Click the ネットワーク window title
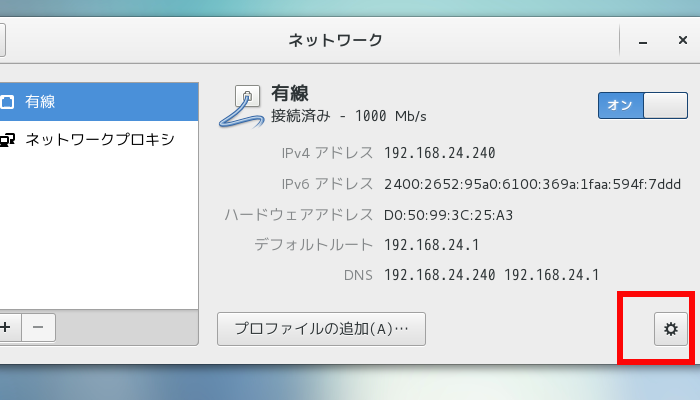 pyautogui.click(x=335, y=41)
